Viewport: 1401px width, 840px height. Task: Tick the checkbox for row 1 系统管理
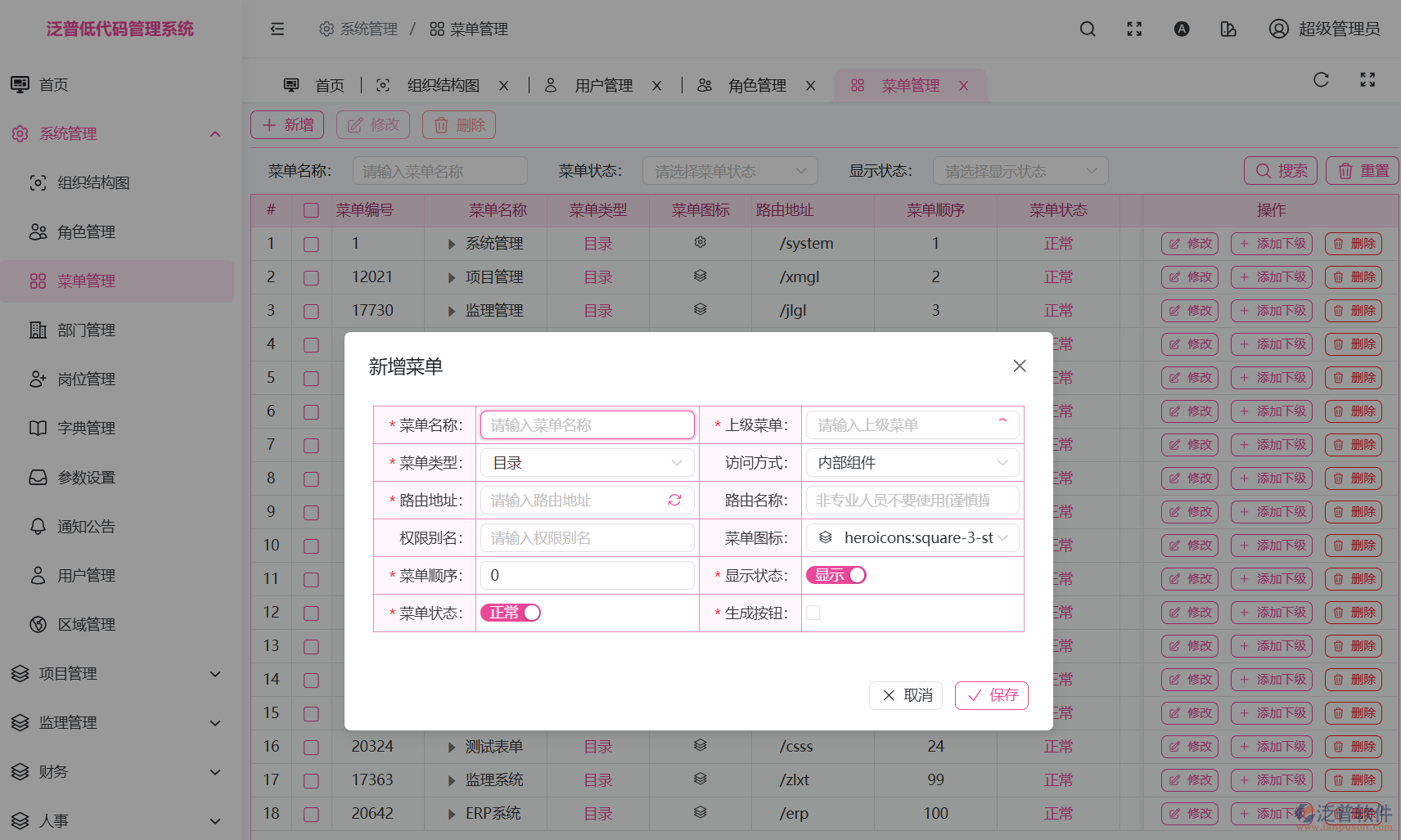[x=311, y=243]
